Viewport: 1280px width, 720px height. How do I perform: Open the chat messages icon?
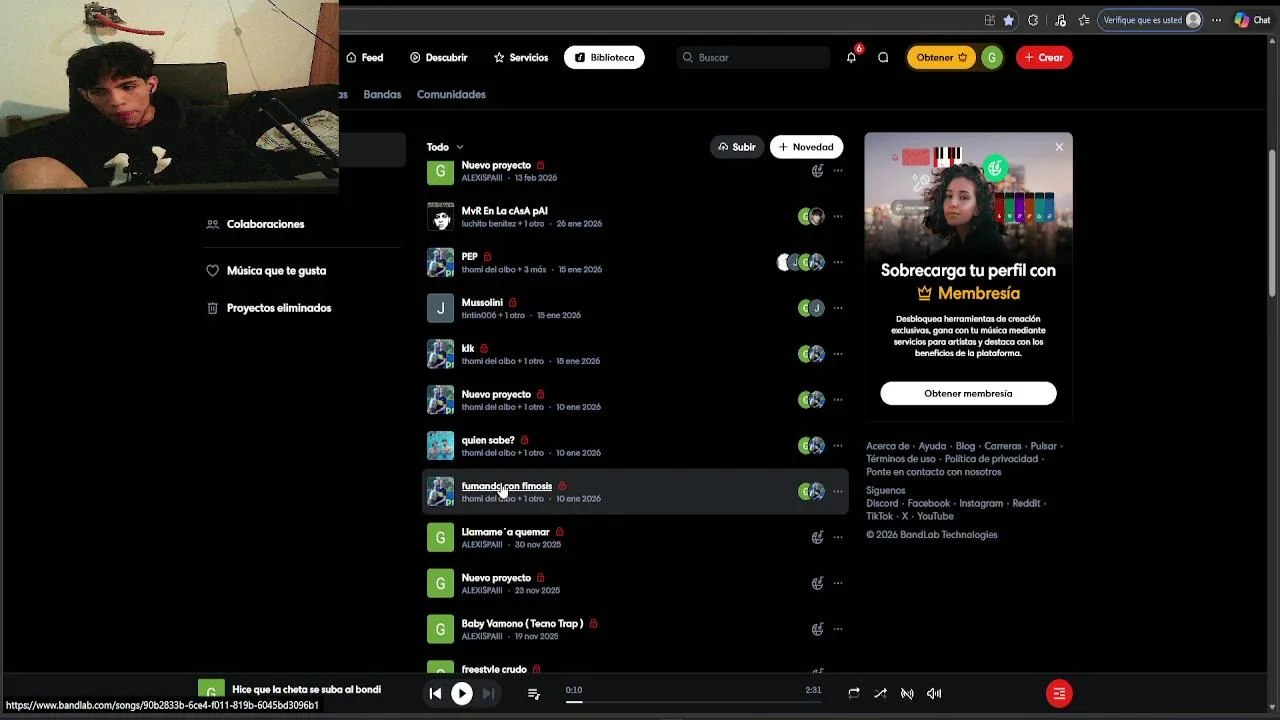click(883, 58)
